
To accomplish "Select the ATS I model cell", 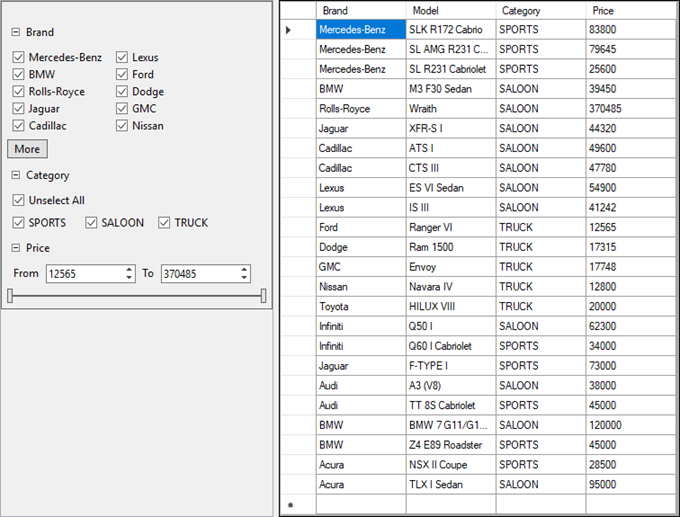I will pyautogui.click(x=451, y=148).
